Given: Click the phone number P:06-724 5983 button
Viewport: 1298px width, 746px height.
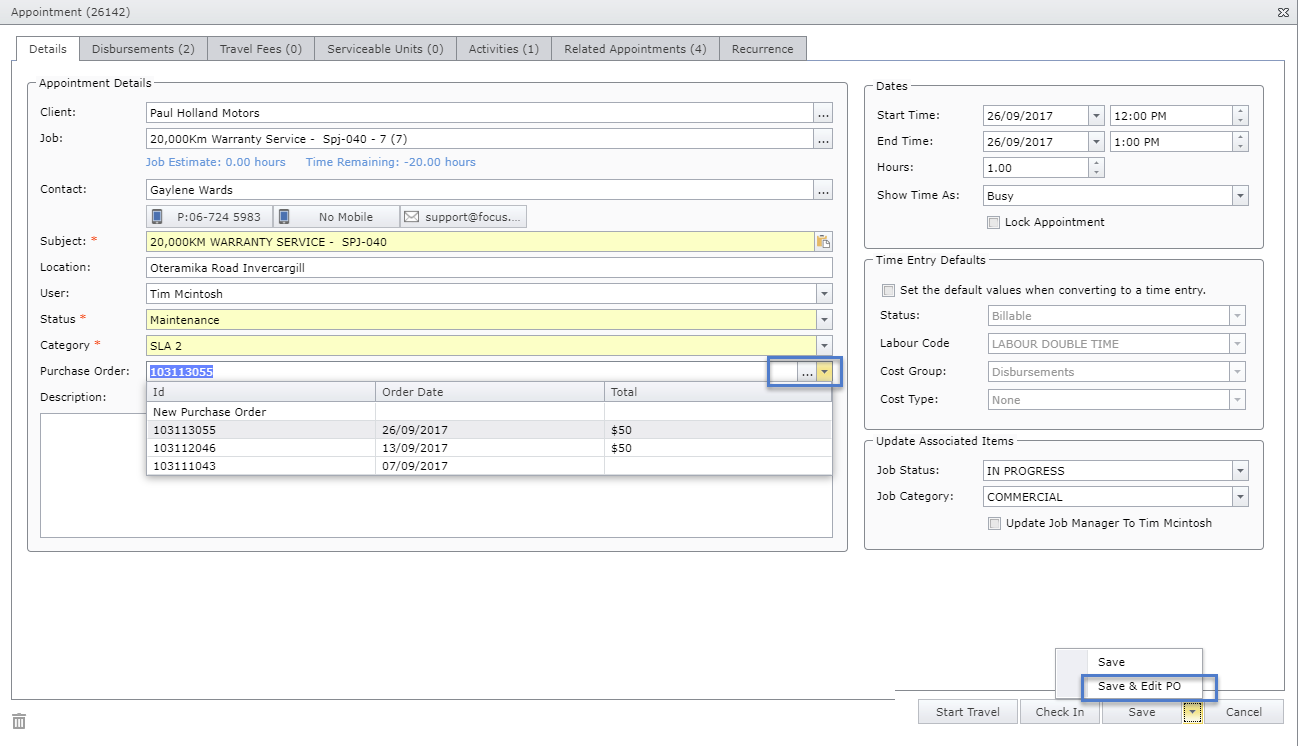Looking at the screenshot, I should click(x=209, y=217).
